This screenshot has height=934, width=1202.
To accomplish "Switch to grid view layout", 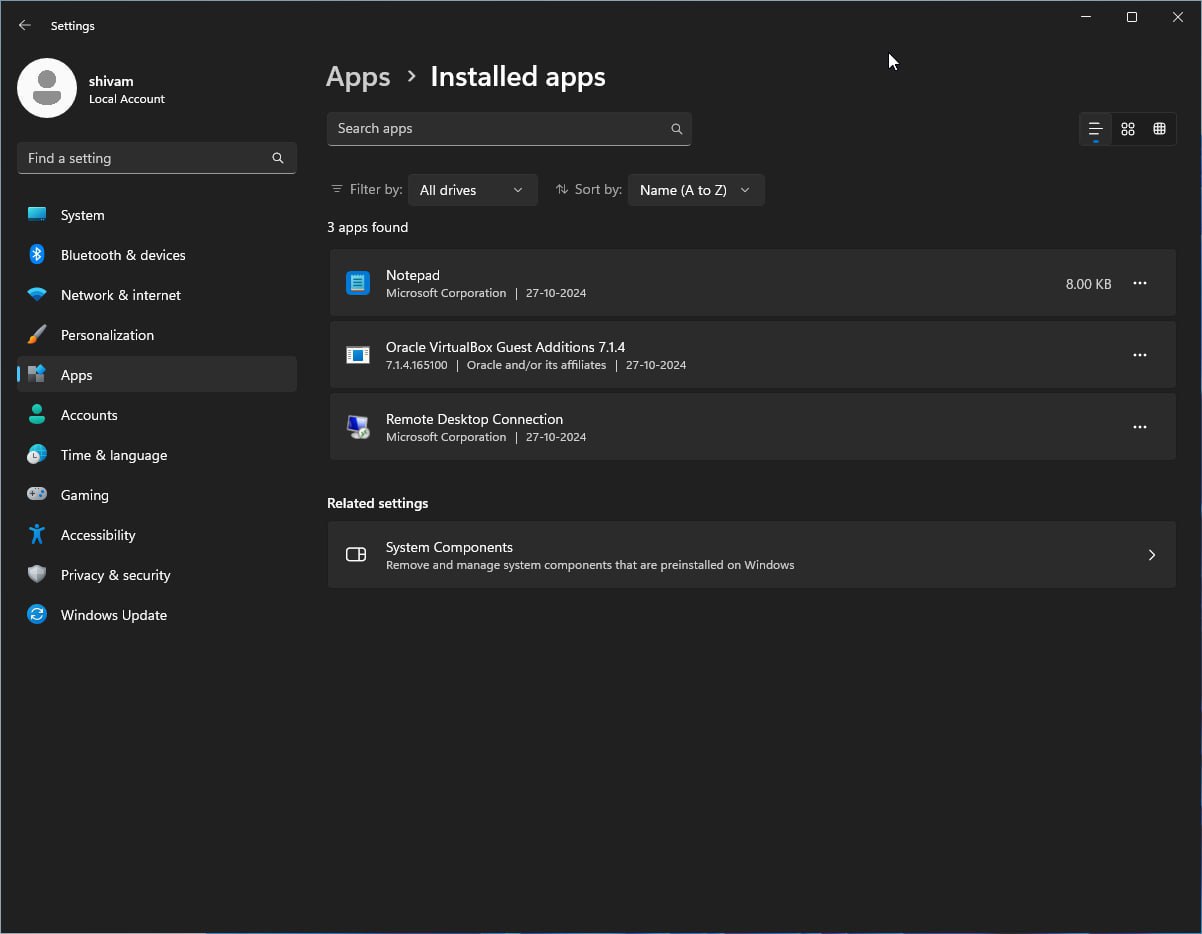I will [1128, 129].
